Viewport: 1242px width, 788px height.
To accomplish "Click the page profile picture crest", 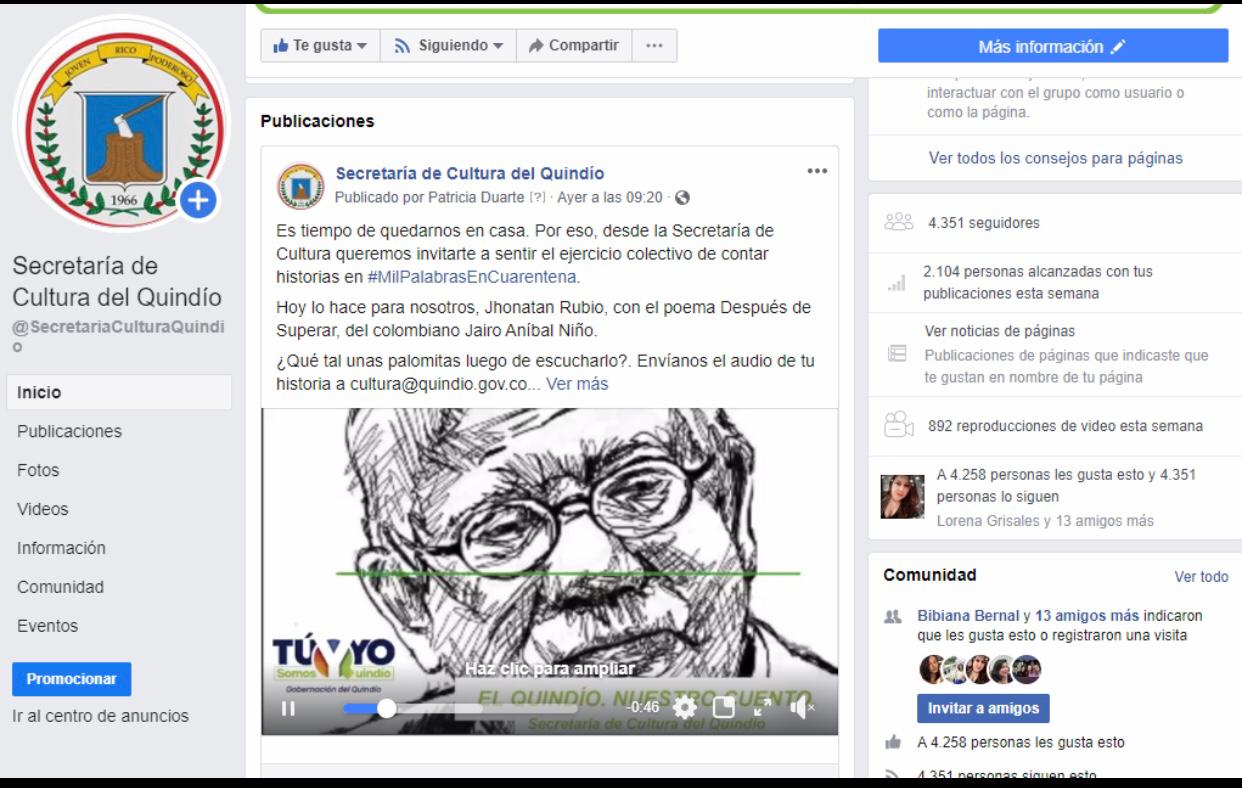I will [121, 126].
